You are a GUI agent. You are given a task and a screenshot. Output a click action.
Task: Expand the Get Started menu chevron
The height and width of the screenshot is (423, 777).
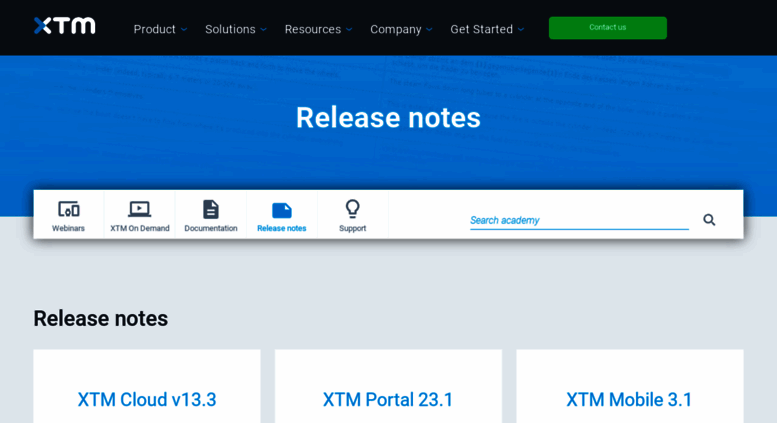click(x=521, y=30)
